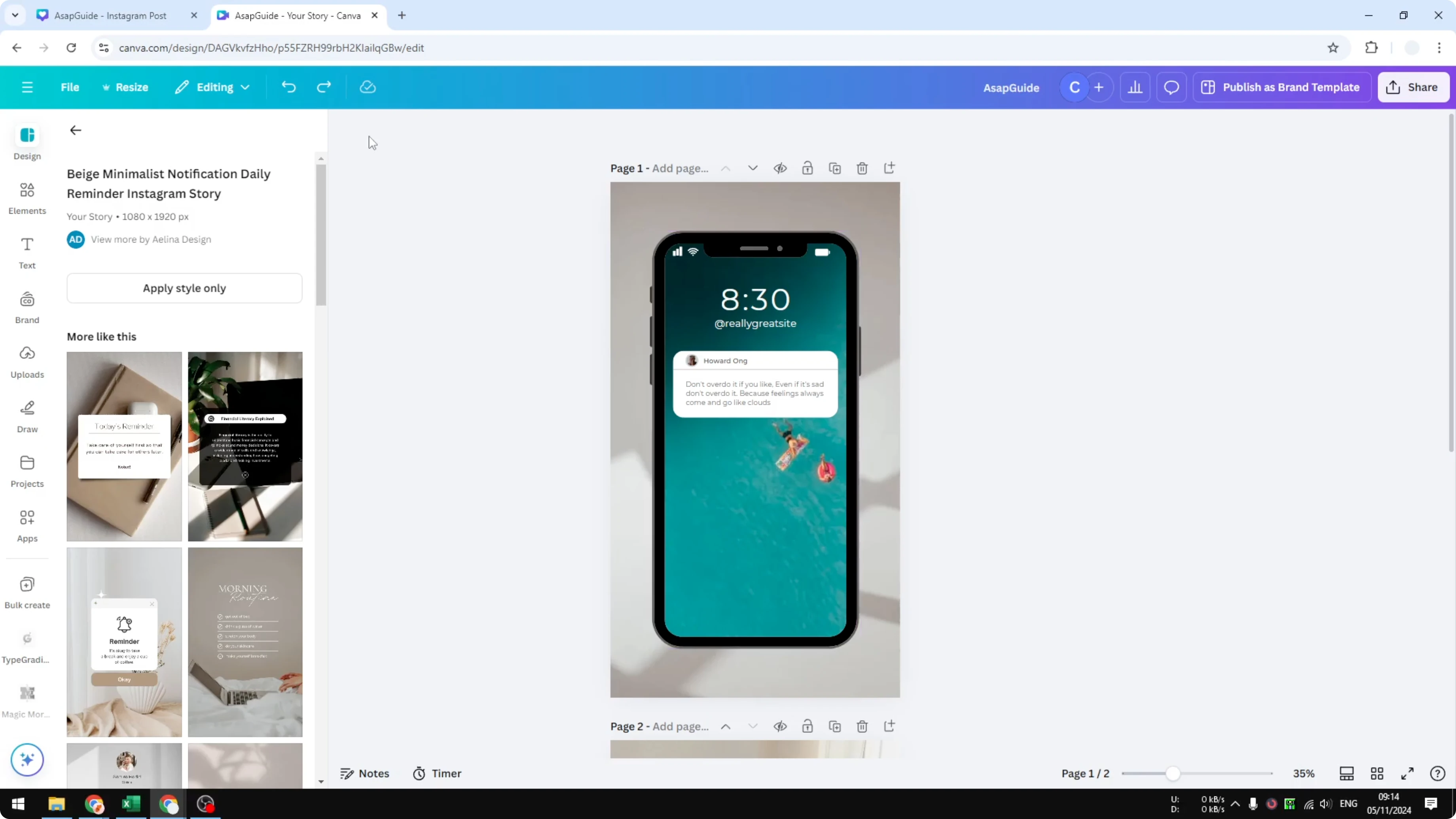Open the main hamburger menu

[27, 87]
